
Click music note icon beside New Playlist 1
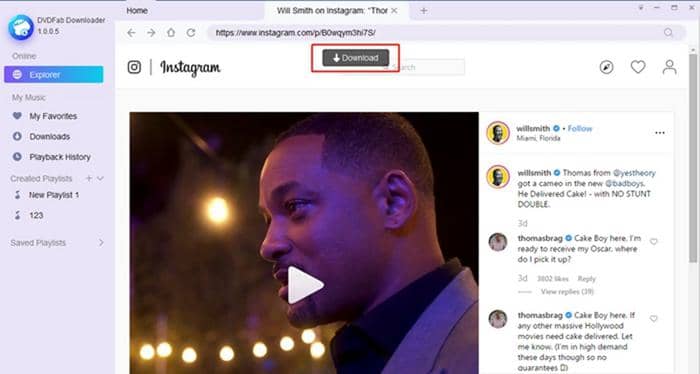(17, 195)
